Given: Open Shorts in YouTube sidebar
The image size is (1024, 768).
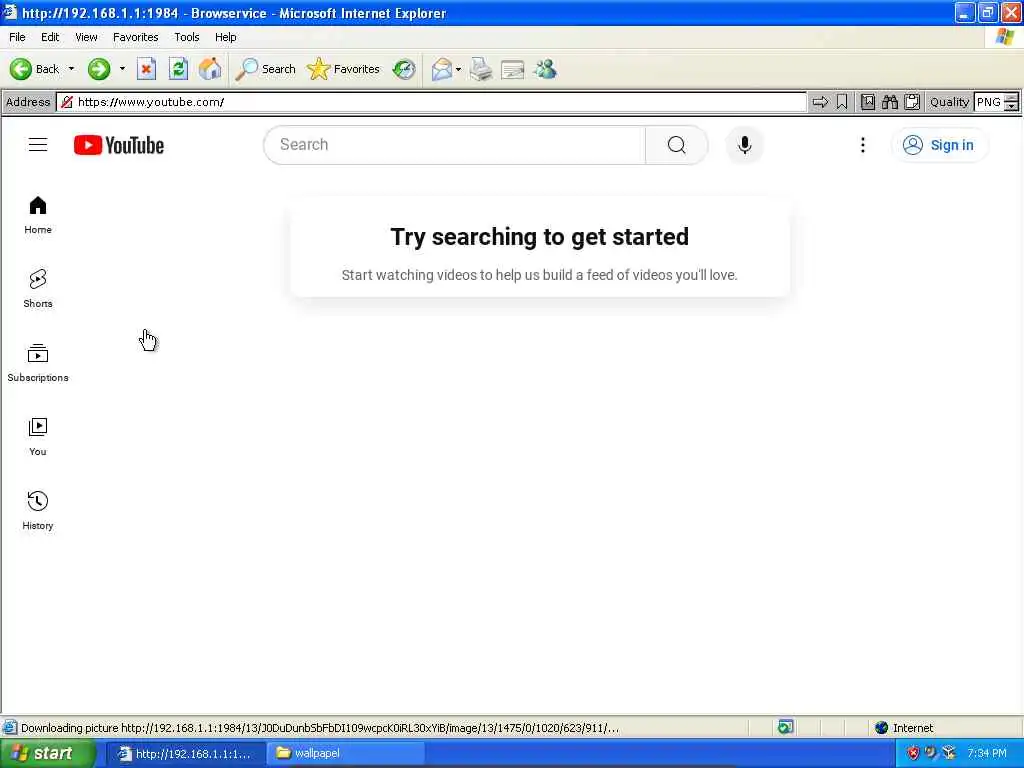Looking at the screenshot, I should (x=38, y=289).
